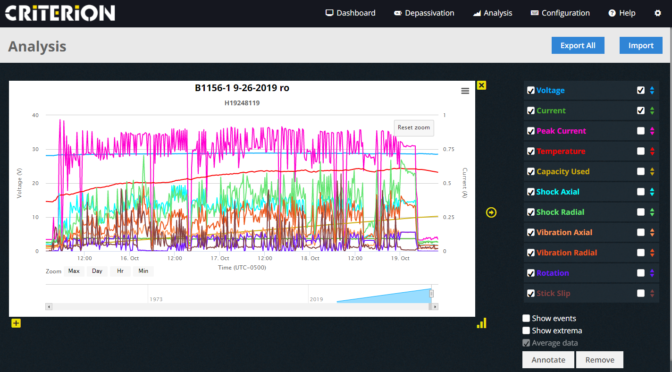Click Temperature axis up-down arrows

click(x=652, y=151)
